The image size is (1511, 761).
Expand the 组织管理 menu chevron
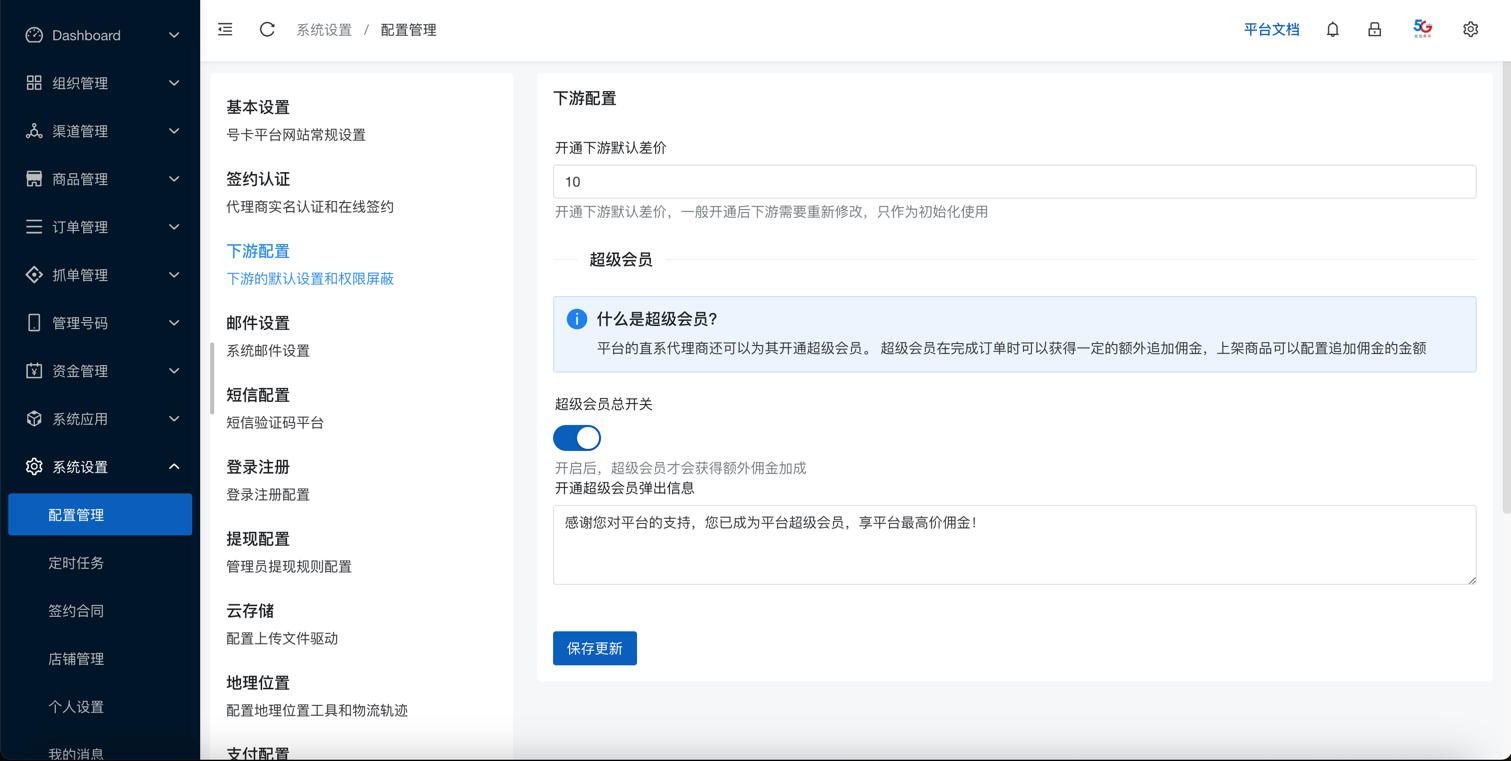(x=174, y=83)
